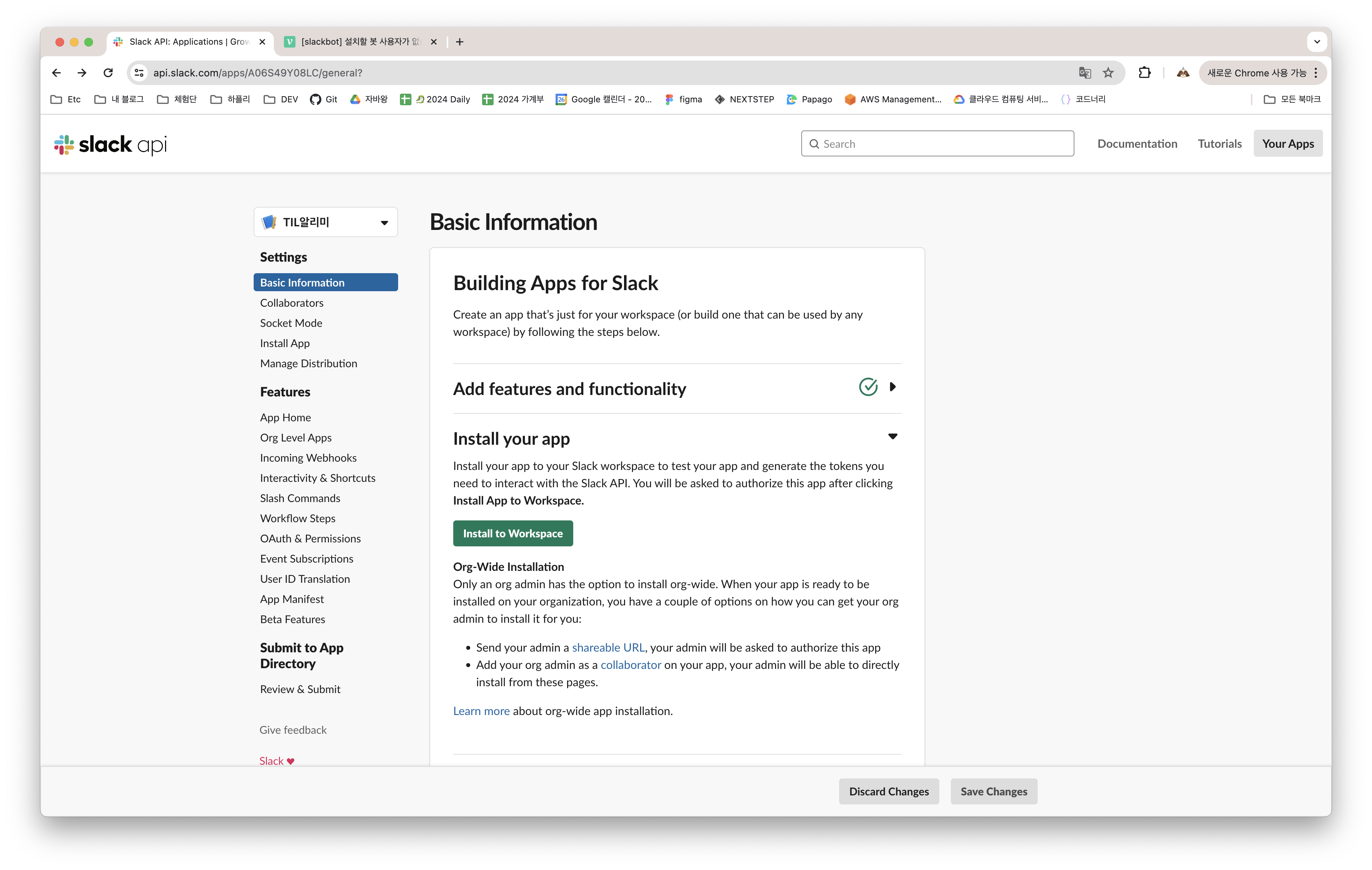The image size is (1372, 870).
Task: Click the Search field on Slack API
Action: coord(937,144)
